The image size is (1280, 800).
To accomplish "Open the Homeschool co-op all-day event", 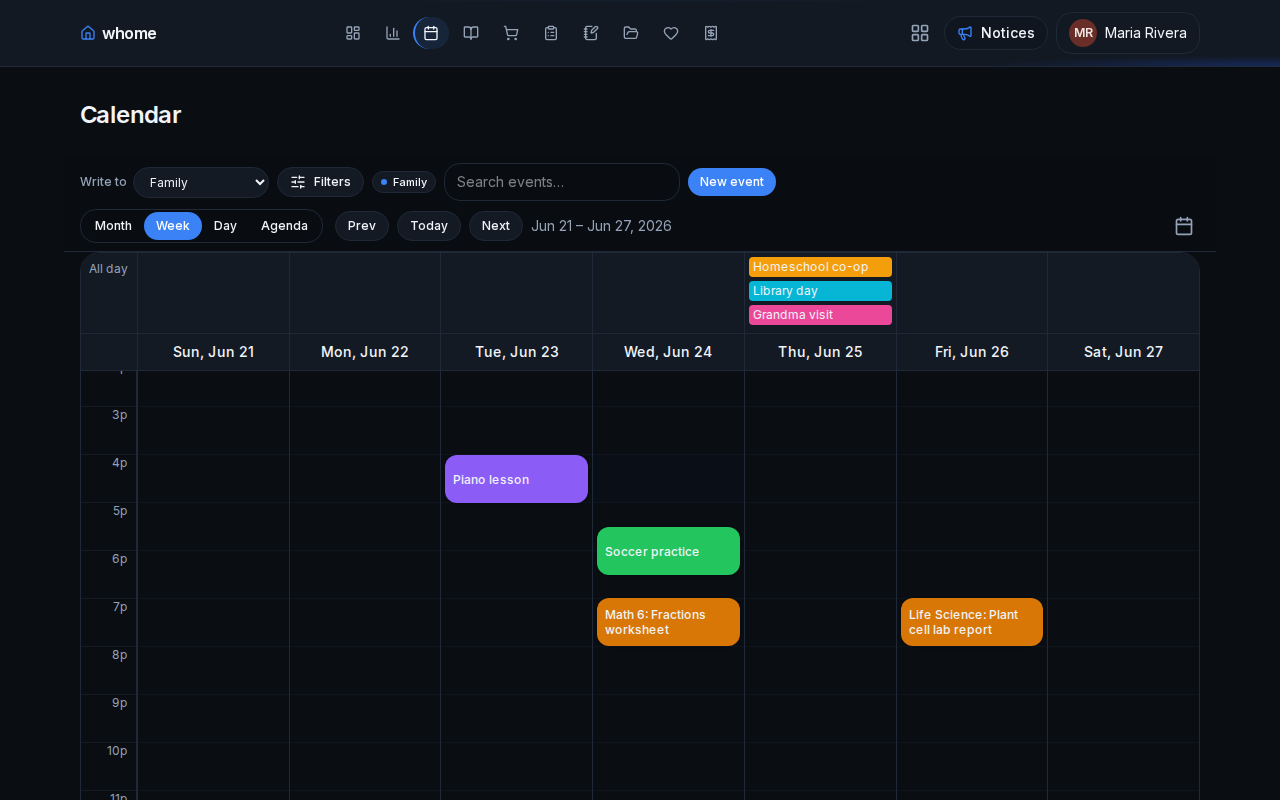I will tap(820, 267).
